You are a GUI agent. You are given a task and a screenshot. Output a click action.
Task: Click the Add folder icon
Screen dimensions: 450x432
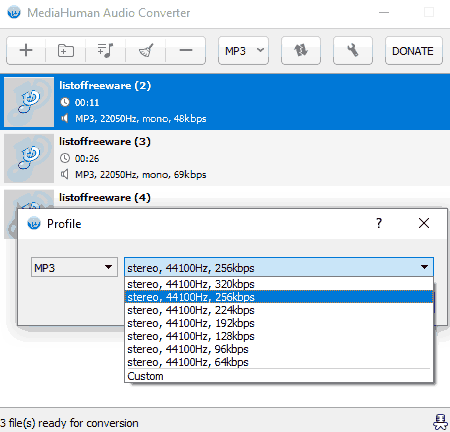pos(66,51)
